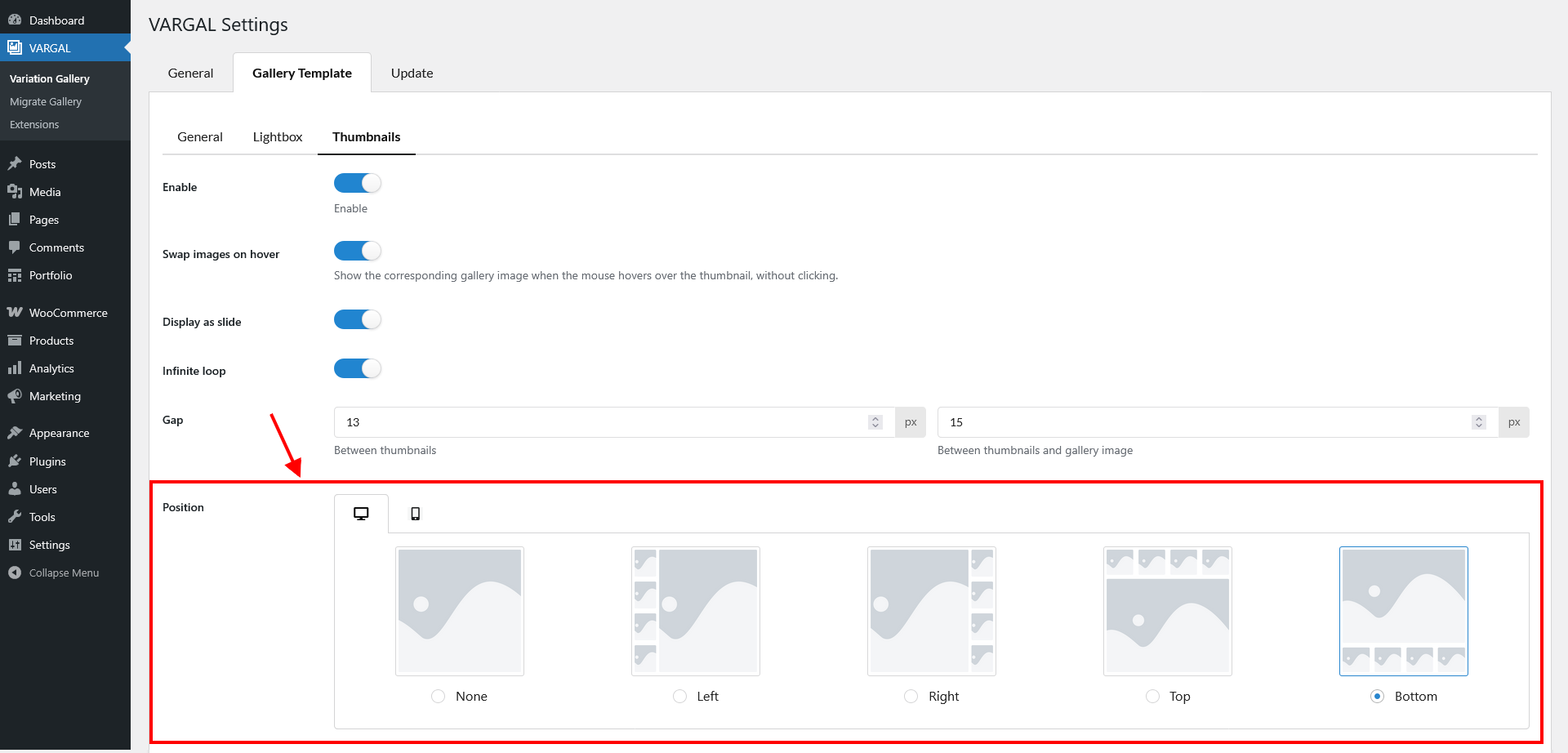Click the WooCommerce logo icon

coord(15,312)
